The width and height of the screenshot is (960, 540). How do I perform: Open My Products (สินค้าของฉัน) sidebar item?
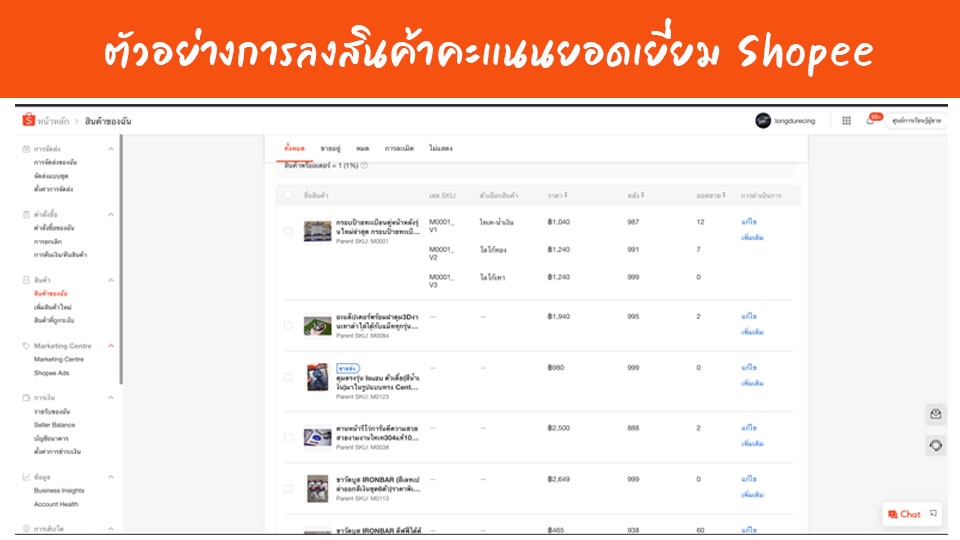(51, 294)
